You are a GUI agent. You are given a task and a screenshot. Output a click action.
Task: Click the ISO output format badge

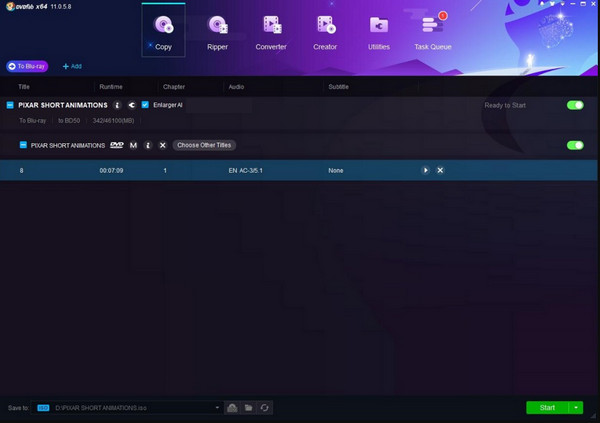43,408
